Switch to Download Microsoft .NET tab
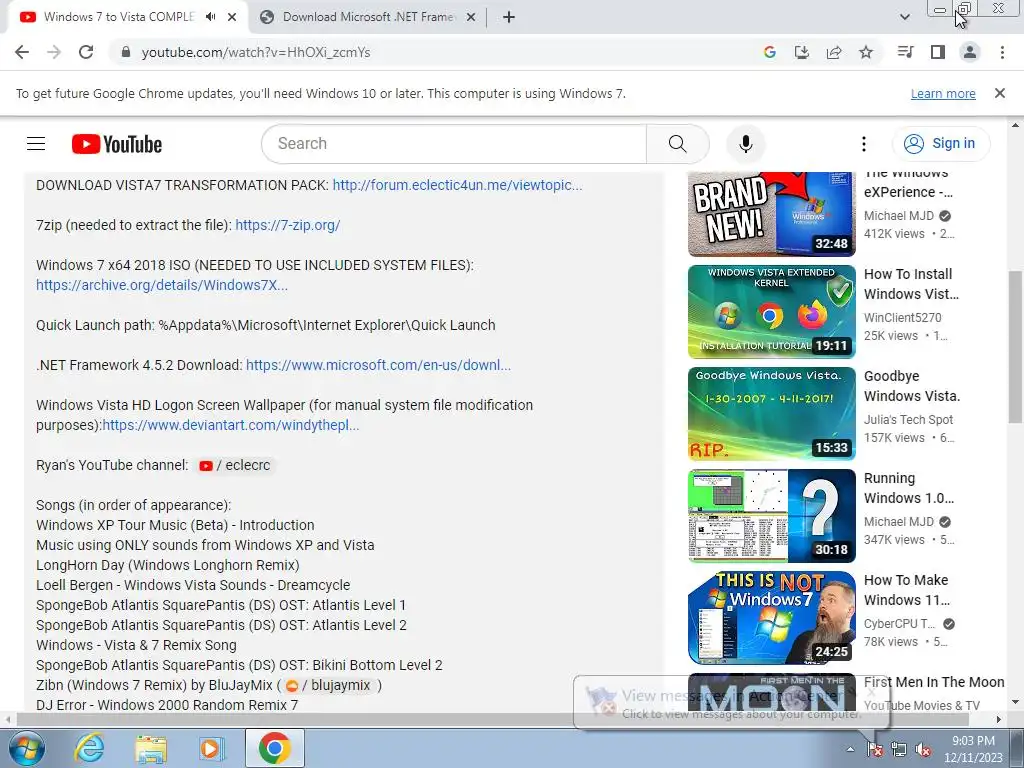The width and height of the screenshot is (1024, 768). click(x=368, y=17)
